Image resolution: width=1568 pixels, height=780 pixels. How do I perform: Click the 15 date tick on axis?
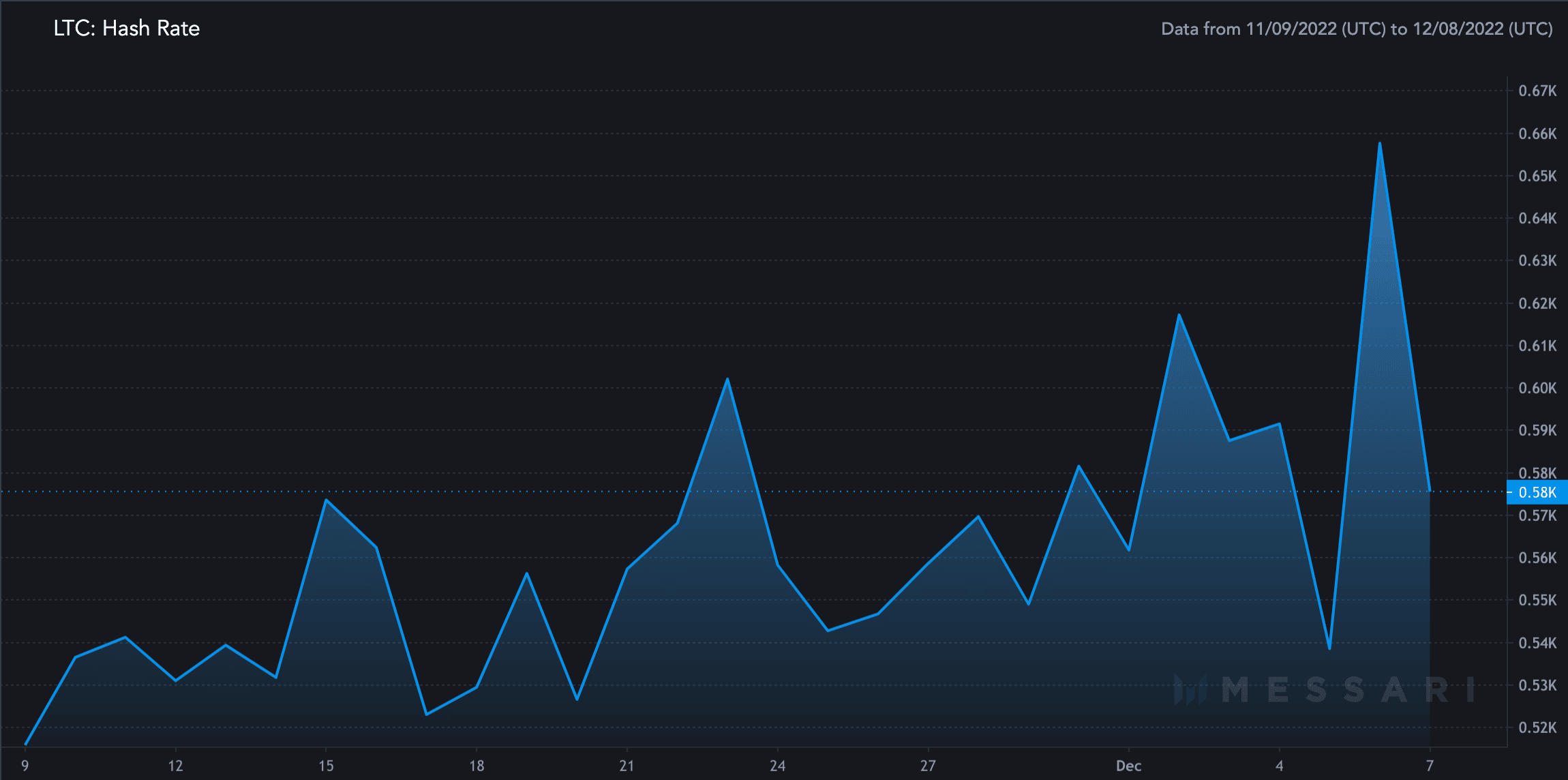coord(326,766)
